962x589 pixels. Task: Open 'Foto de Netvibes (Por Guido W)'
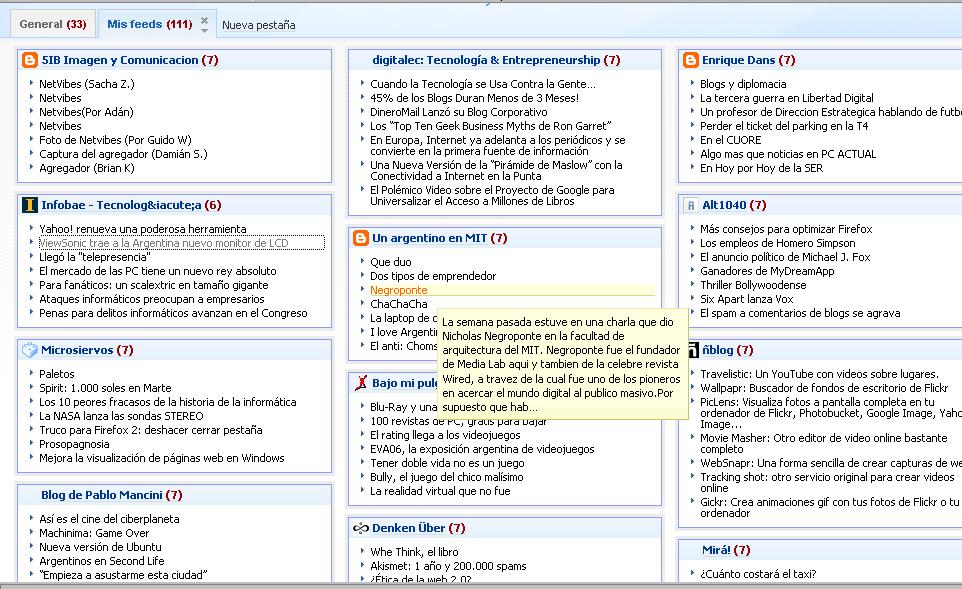115,140
